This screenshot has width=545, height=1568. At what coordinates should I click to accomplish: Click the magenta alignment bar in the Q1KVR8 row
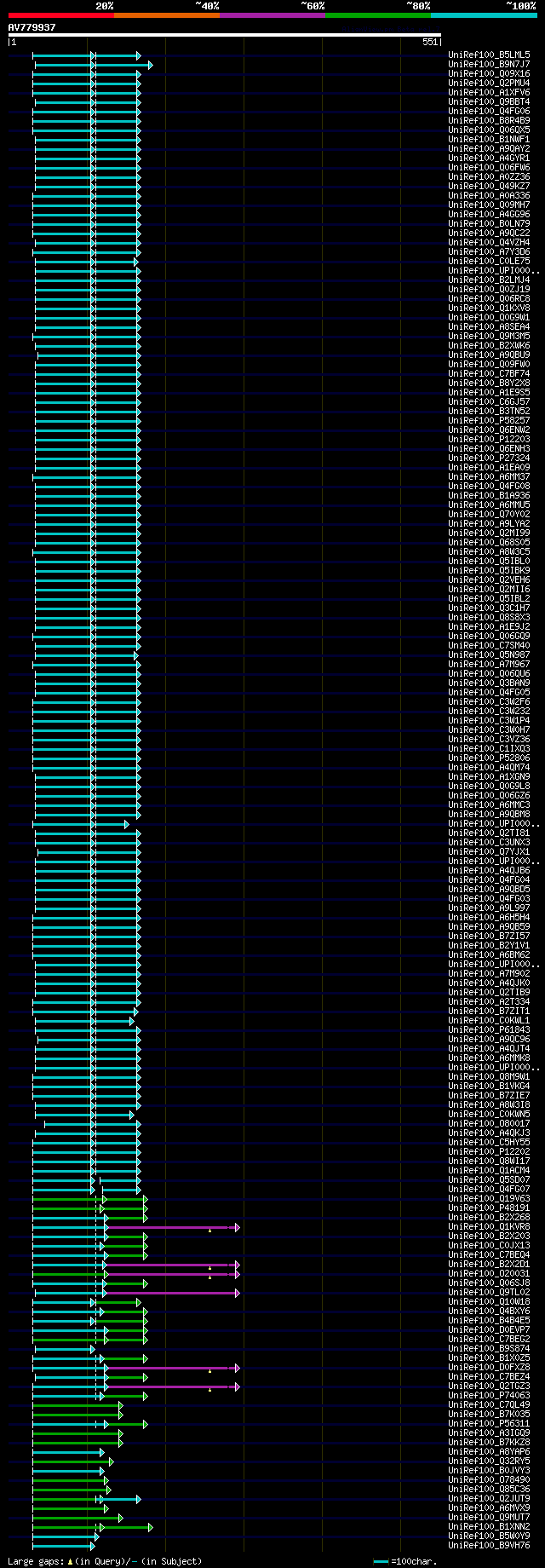click(172, 1227)
